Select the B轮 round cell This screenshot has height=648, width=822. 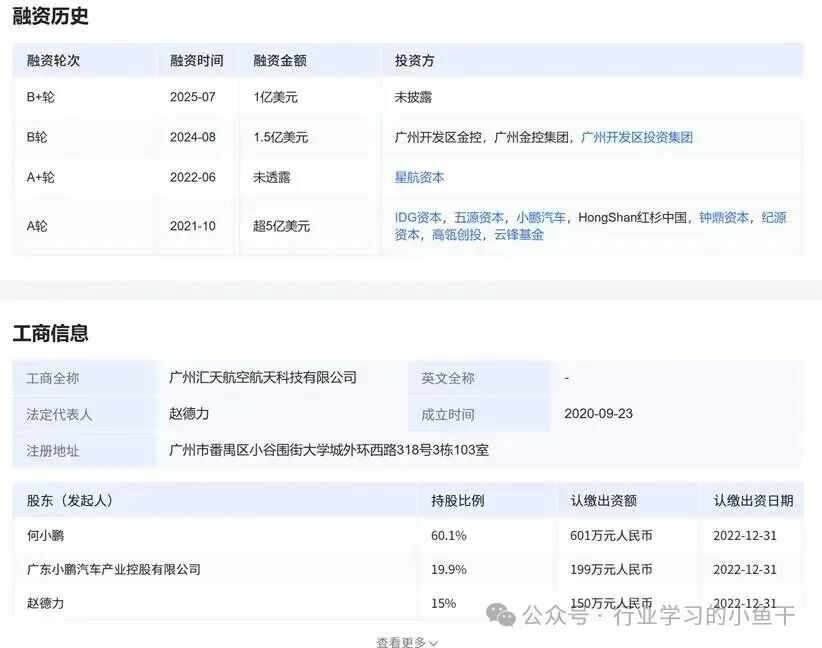coord(37,137)
